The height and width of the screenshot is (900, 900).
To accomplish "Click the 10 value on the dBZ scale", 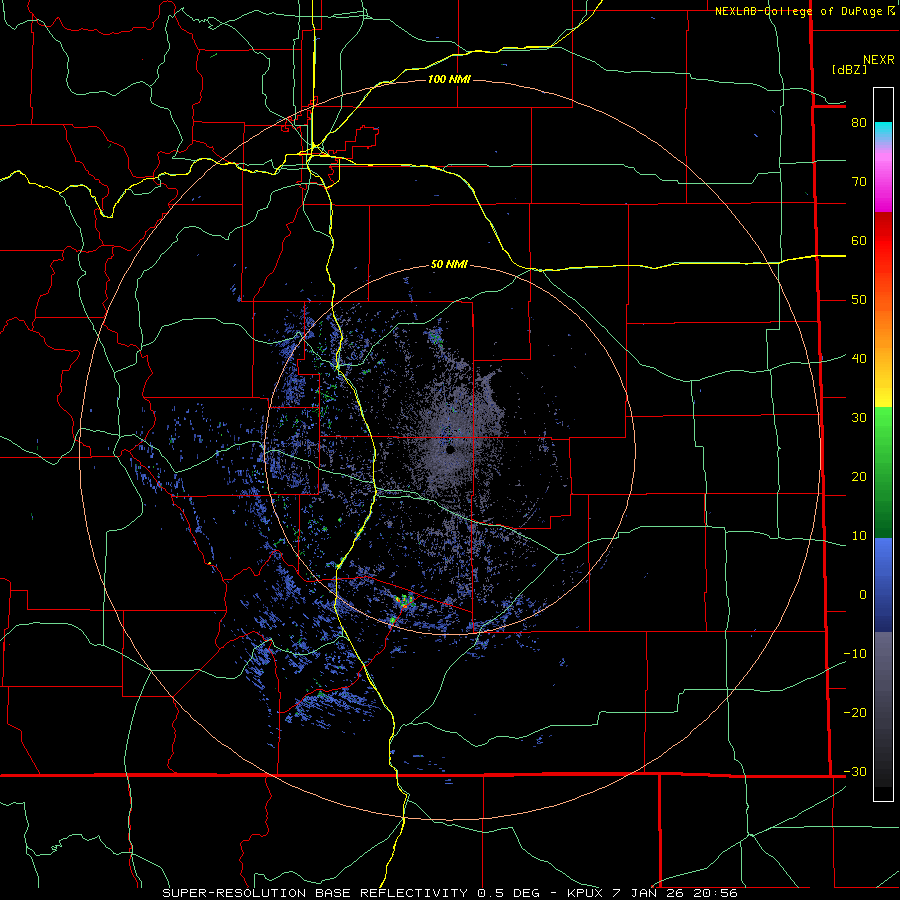I will pyautogui.click(x=859, y=536).
